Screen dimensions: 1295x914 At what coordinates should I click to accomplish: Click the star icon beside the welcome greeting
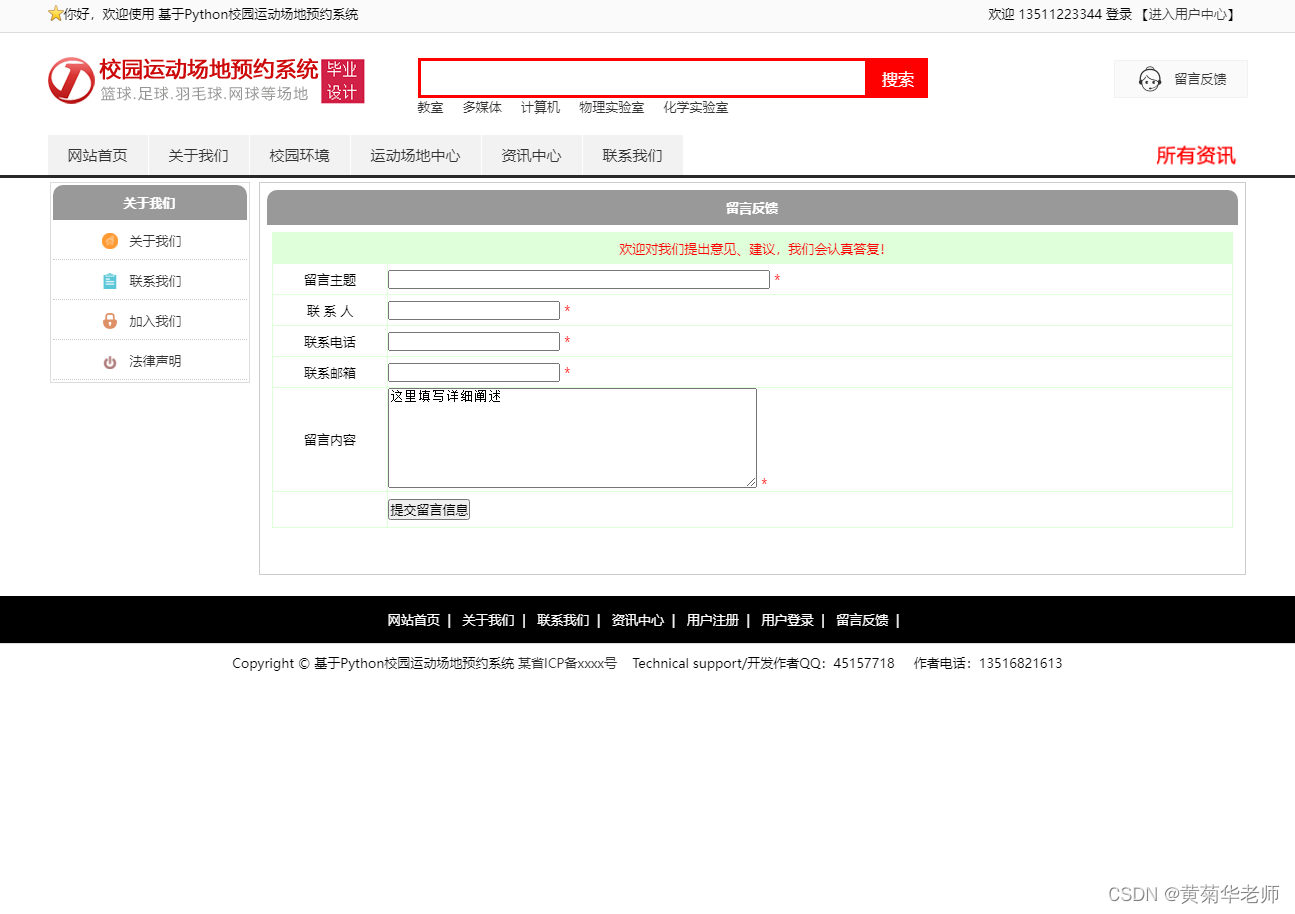[55, 14]
